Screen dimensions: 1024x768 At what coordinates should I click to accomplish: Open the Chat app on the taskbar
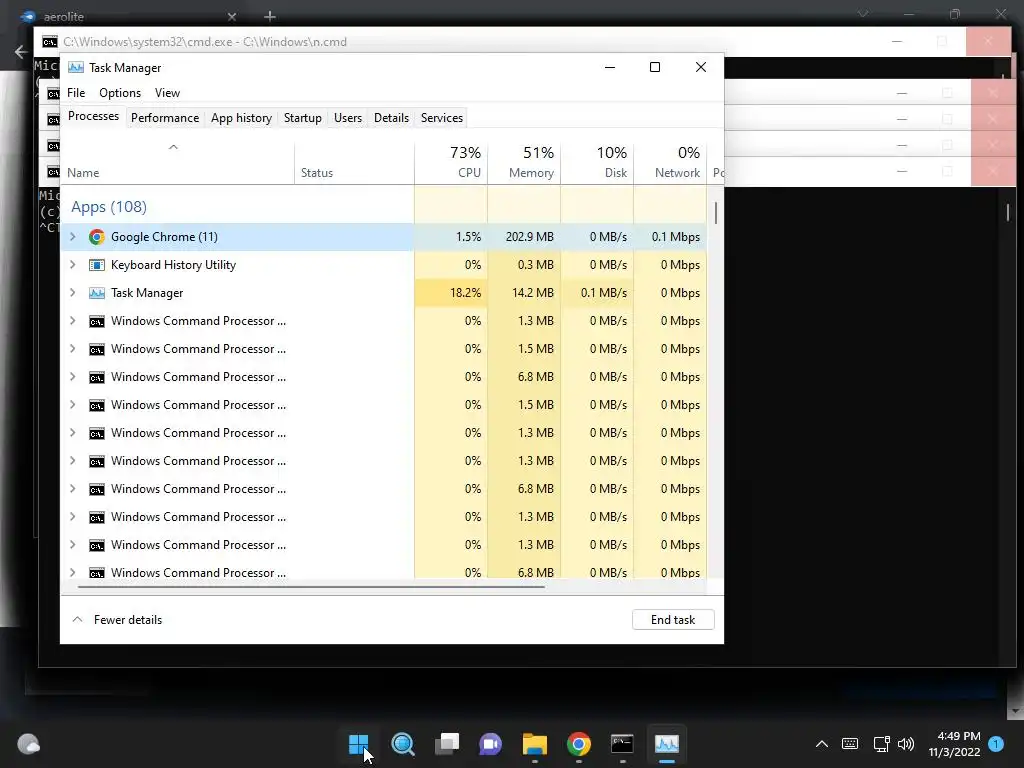pyautogui.click(x=490, y=744)
